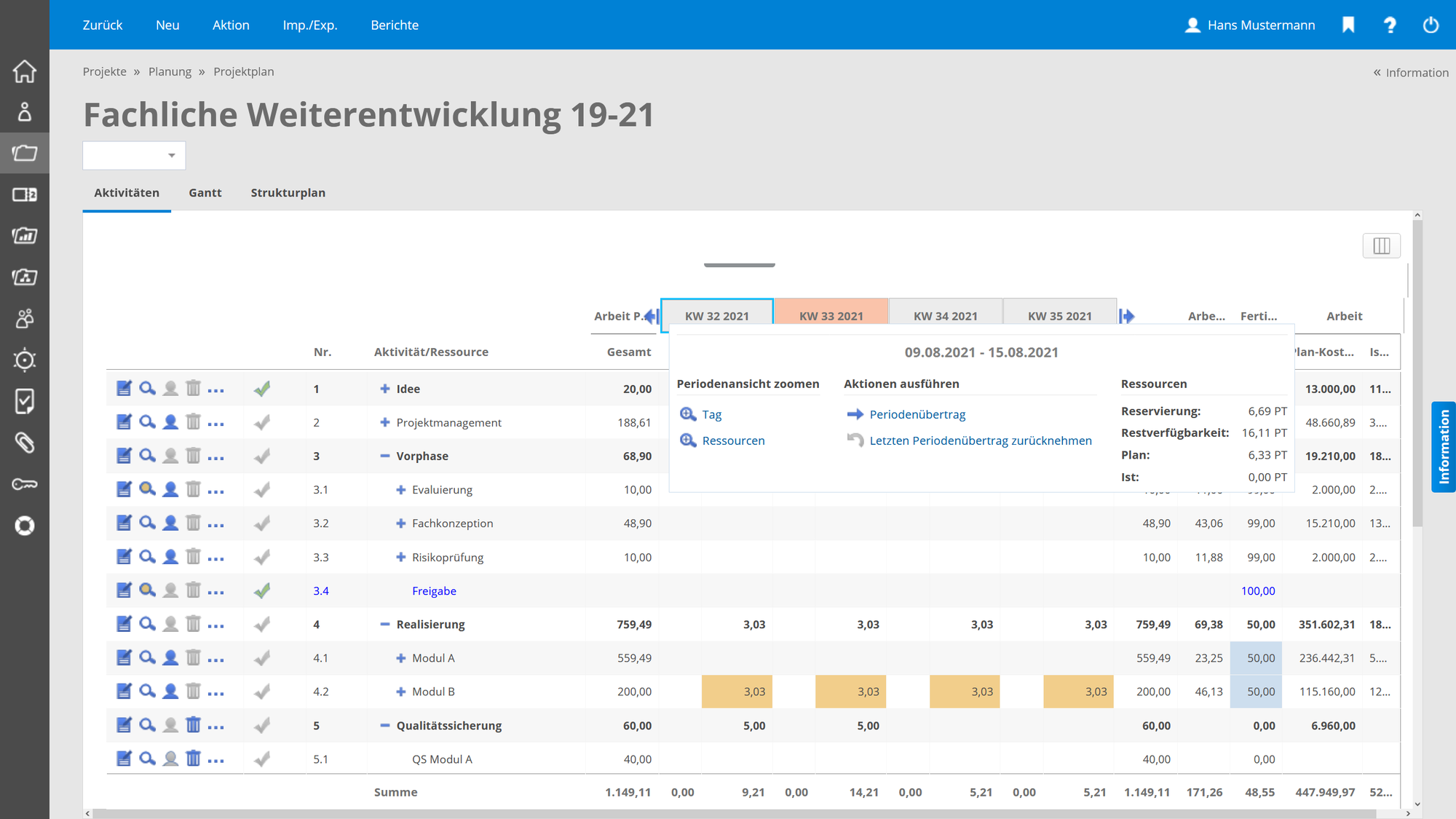Click the edit icon in the Idee row
The height and width of the screenshot is (819, 1456).
coord(124,389)
